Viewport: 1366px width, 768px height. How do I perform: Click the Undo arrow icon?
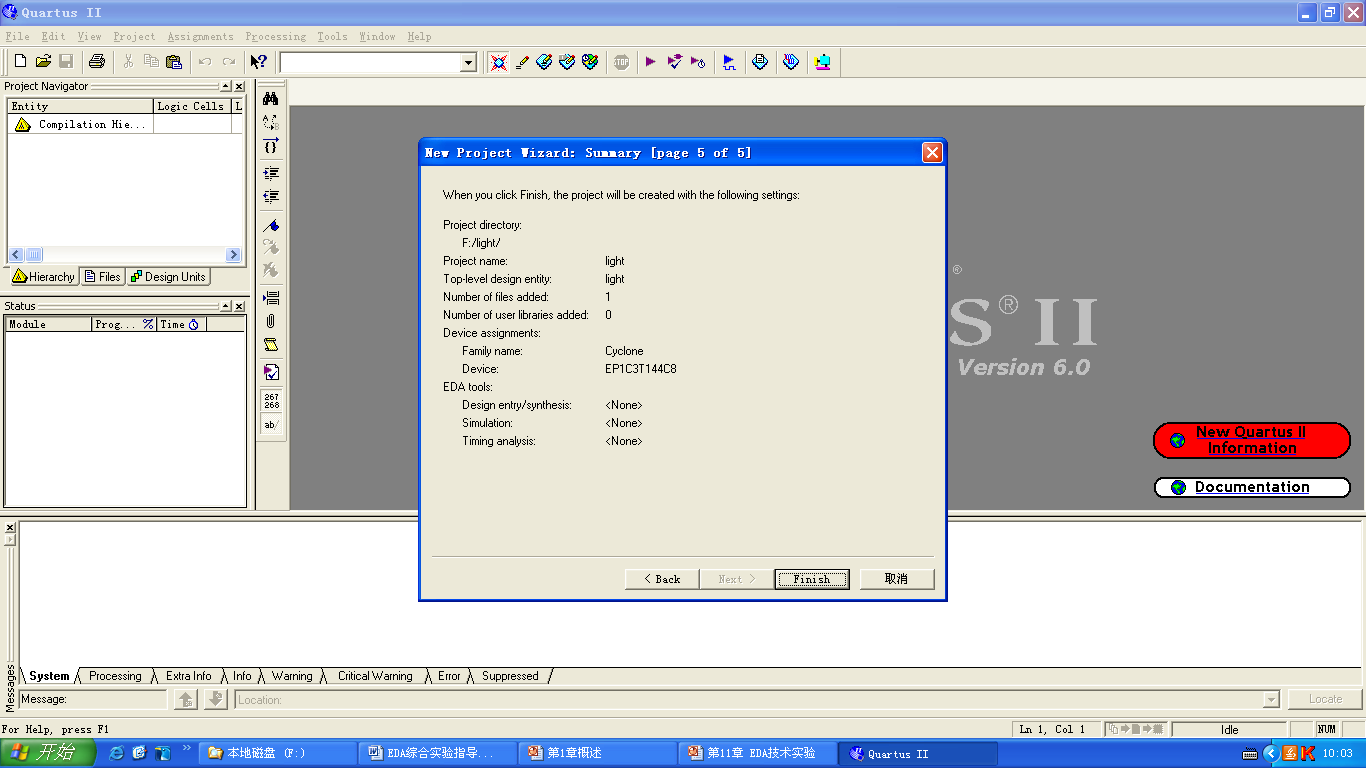(205, 62)
